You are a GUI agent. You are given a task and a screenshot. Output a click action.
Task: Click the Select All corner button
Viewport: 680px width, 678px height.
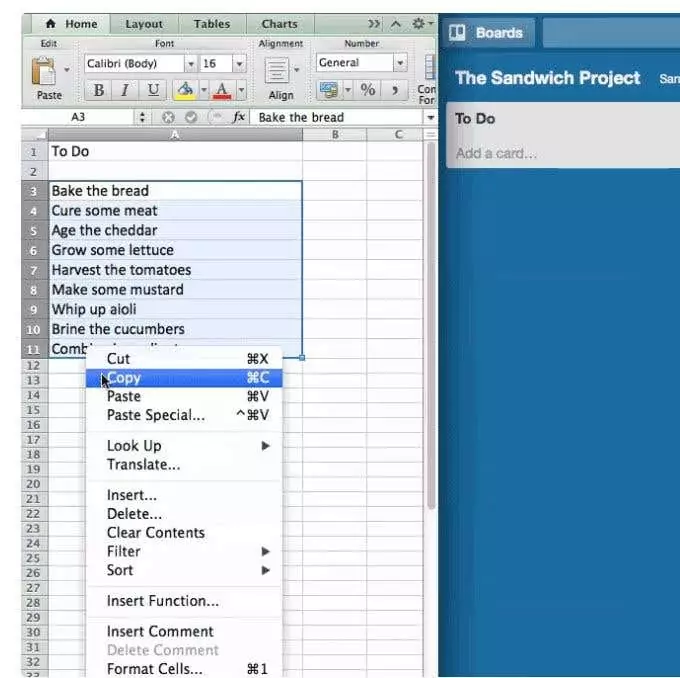[35, 135]
